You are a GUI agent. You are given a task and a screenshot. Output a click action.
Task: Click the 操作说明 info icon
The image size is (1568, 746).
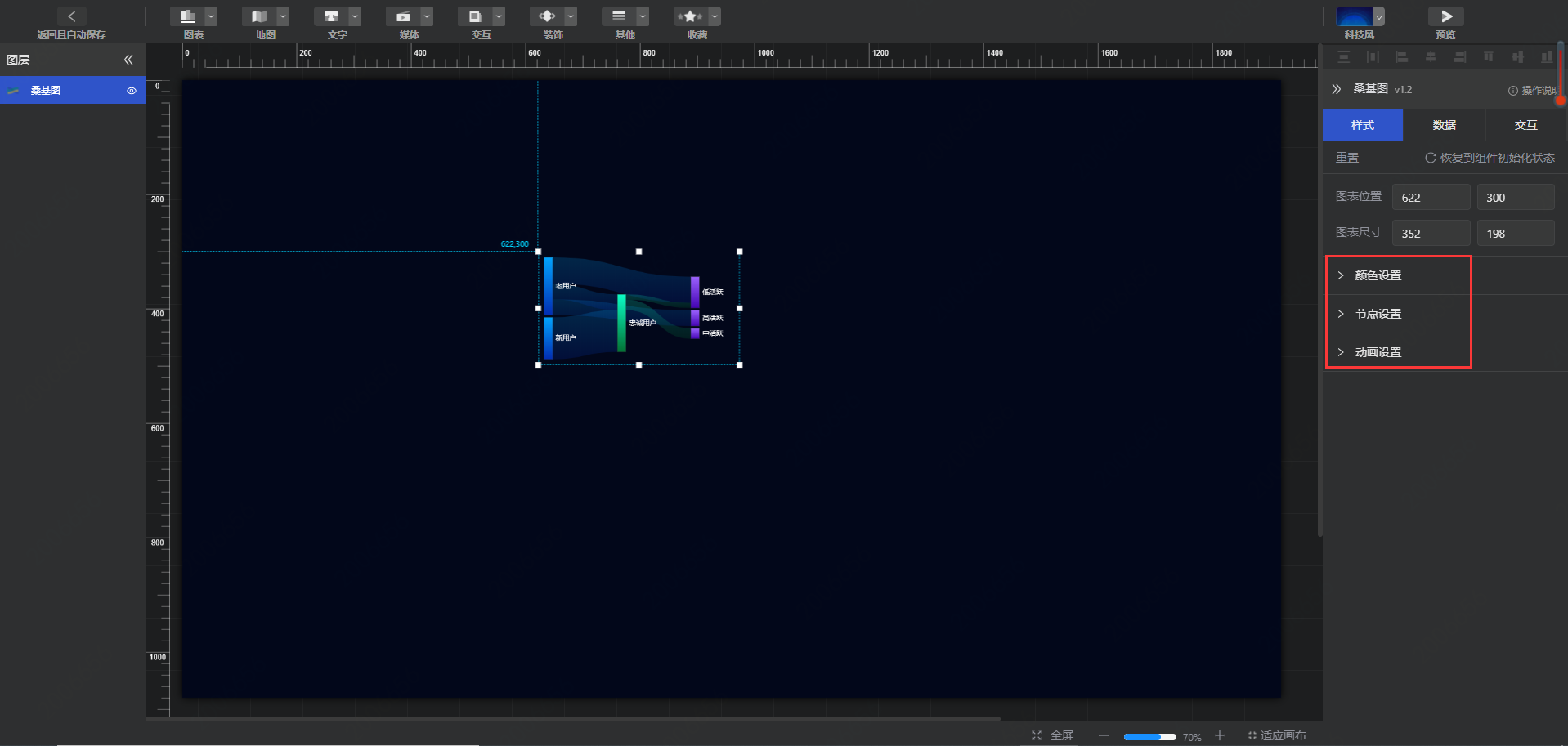click(1513, 91)
